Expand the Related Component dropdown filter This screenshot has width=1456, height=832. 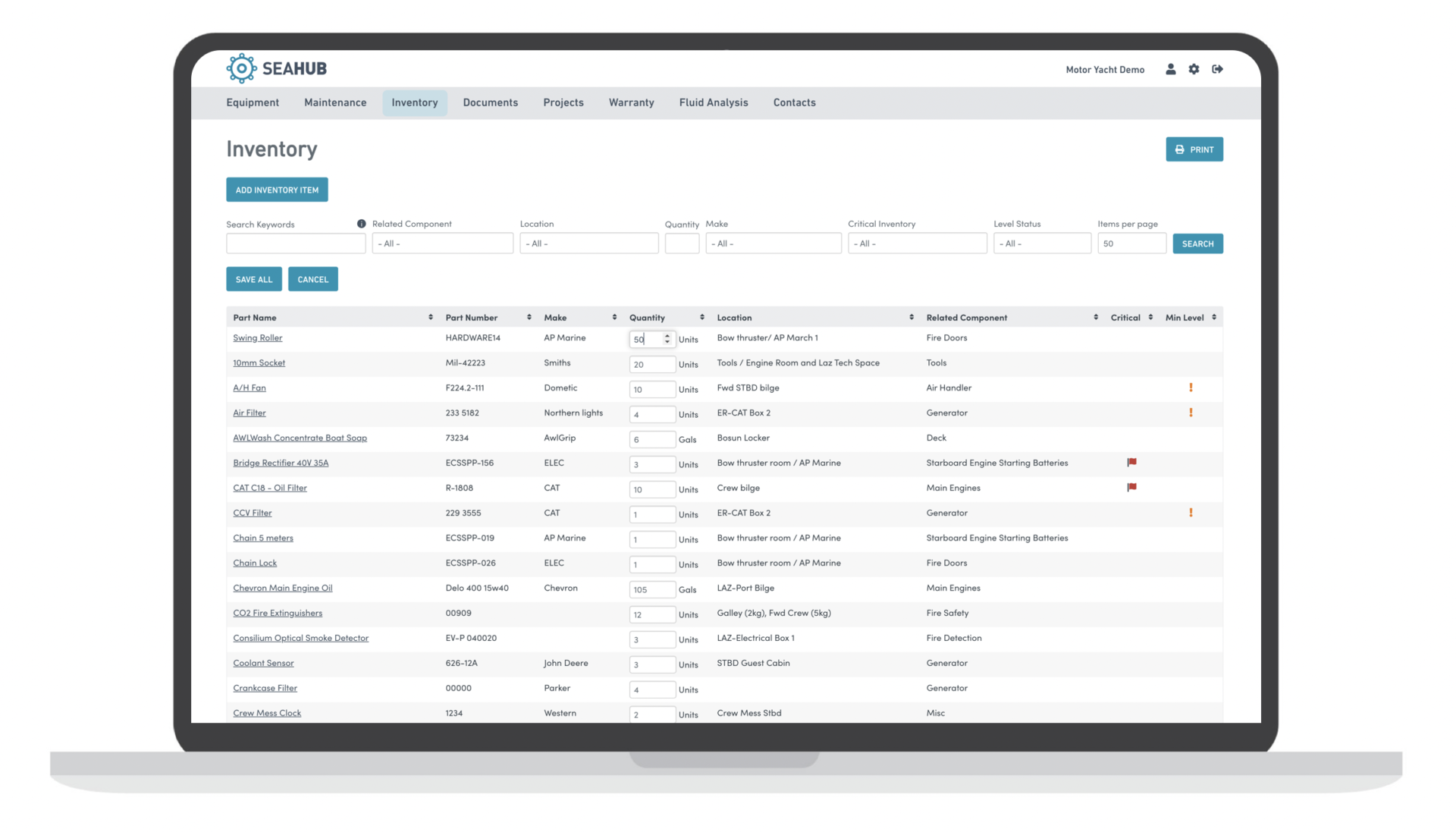coord(442,243)
